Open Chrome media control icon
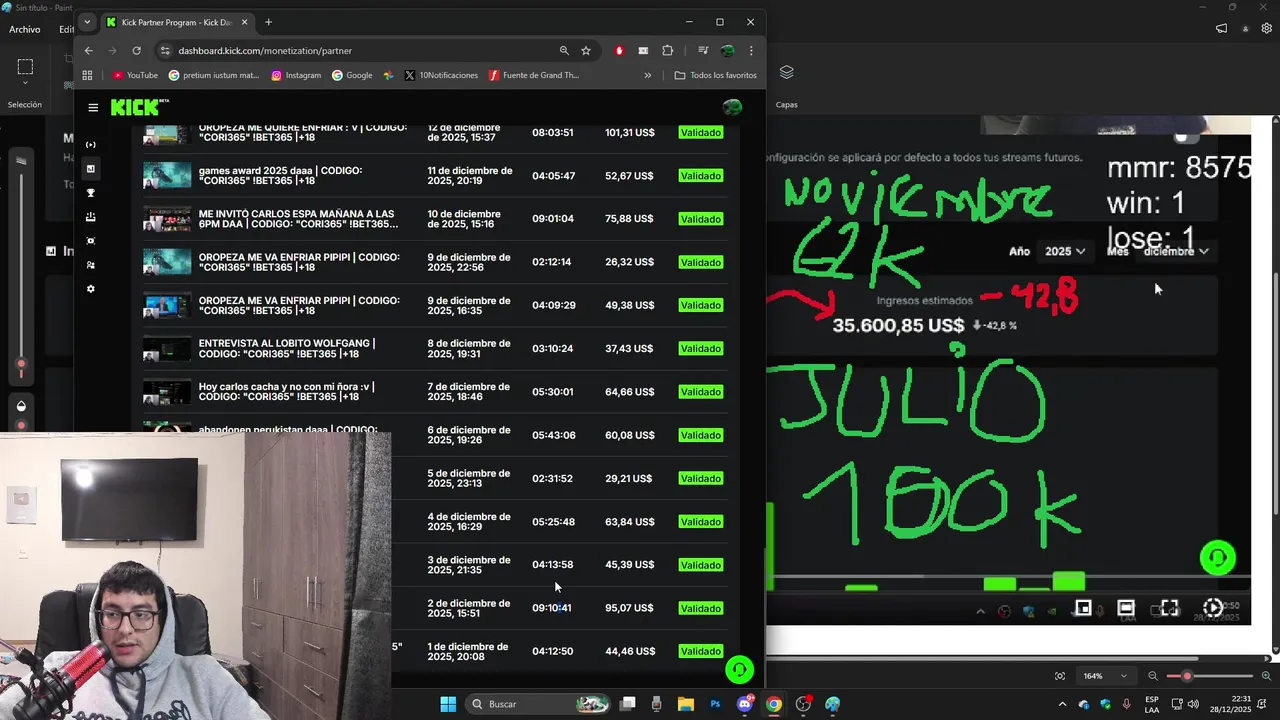The height and width of the screenshot is (720, 1280). 703,50
